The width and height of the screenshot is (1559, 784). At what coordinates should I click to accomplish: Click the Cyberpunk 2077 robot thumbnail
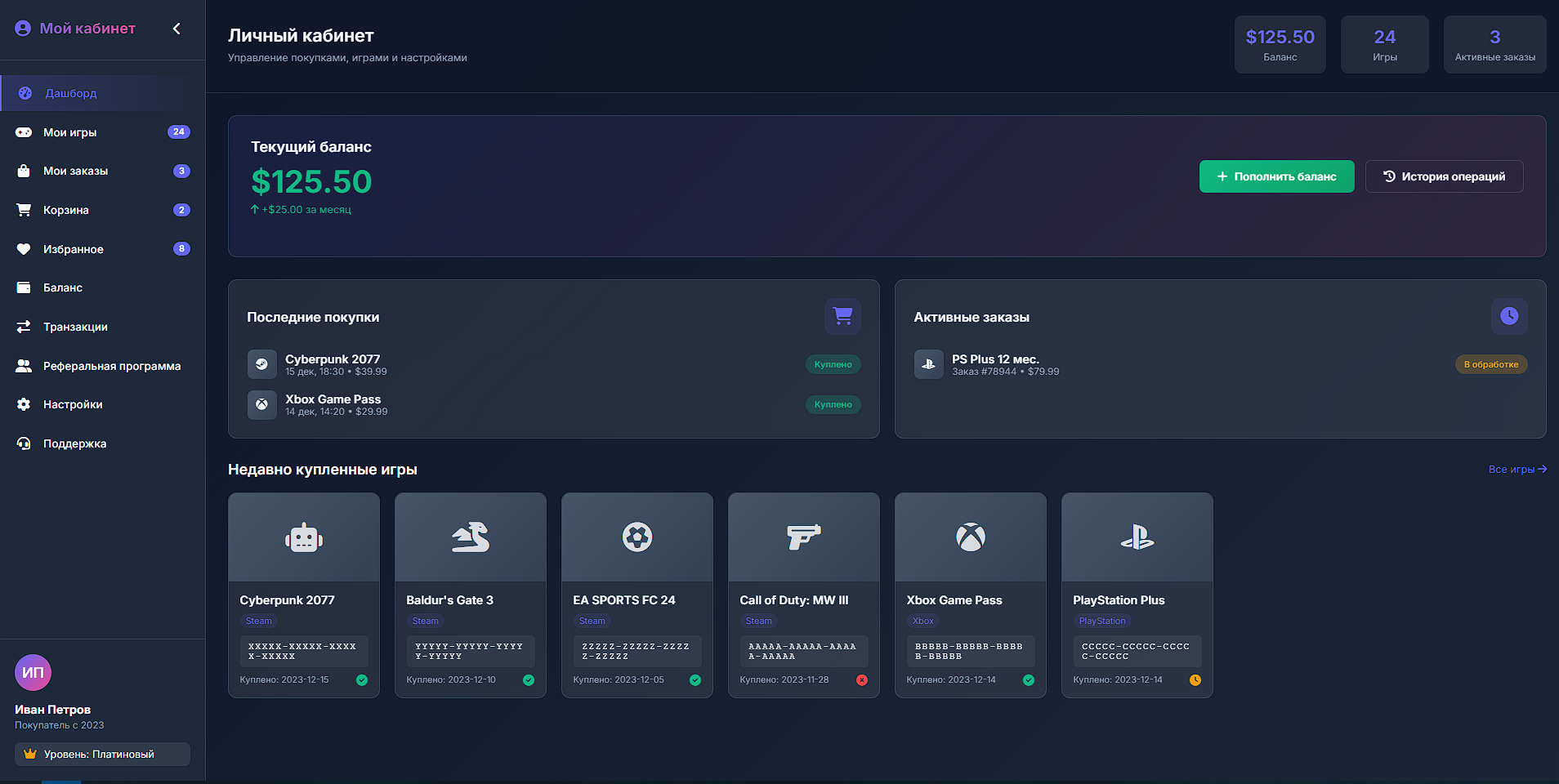pos(304,537)
